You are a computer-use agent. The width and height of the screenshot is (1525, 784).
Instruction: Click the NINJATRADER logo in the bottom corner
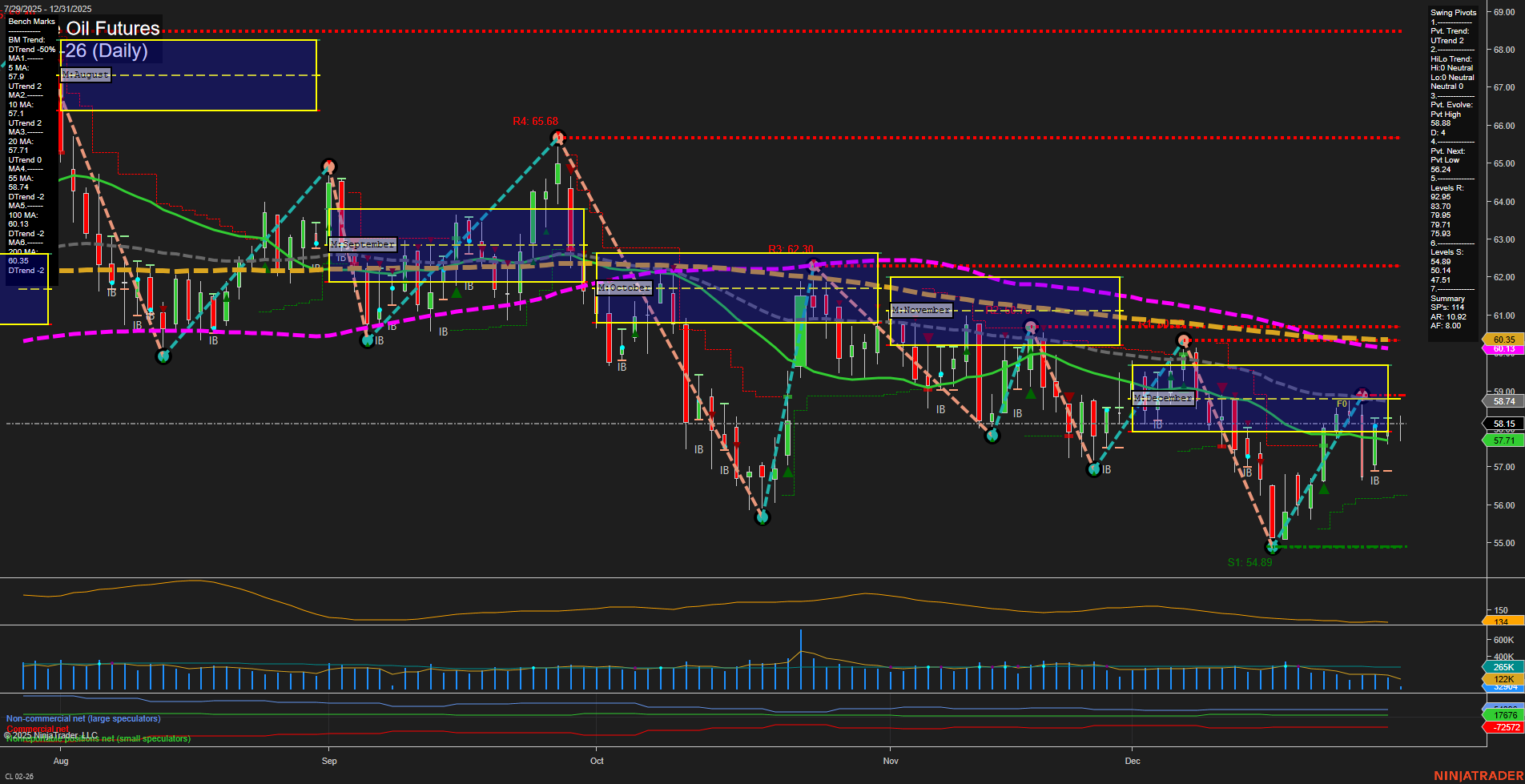point(1477,775)
